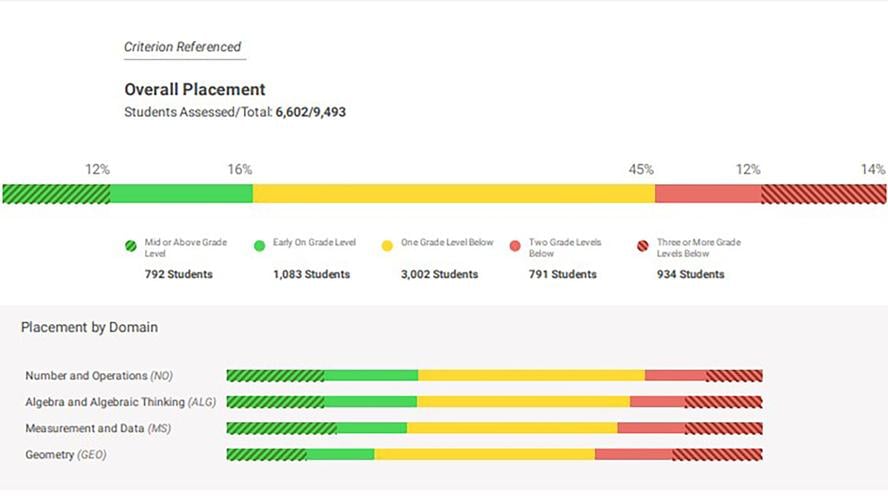The height and width of the screenshot is (500, 888).
Task: Click the Placement by Domain heading
Action: [89, 327]
